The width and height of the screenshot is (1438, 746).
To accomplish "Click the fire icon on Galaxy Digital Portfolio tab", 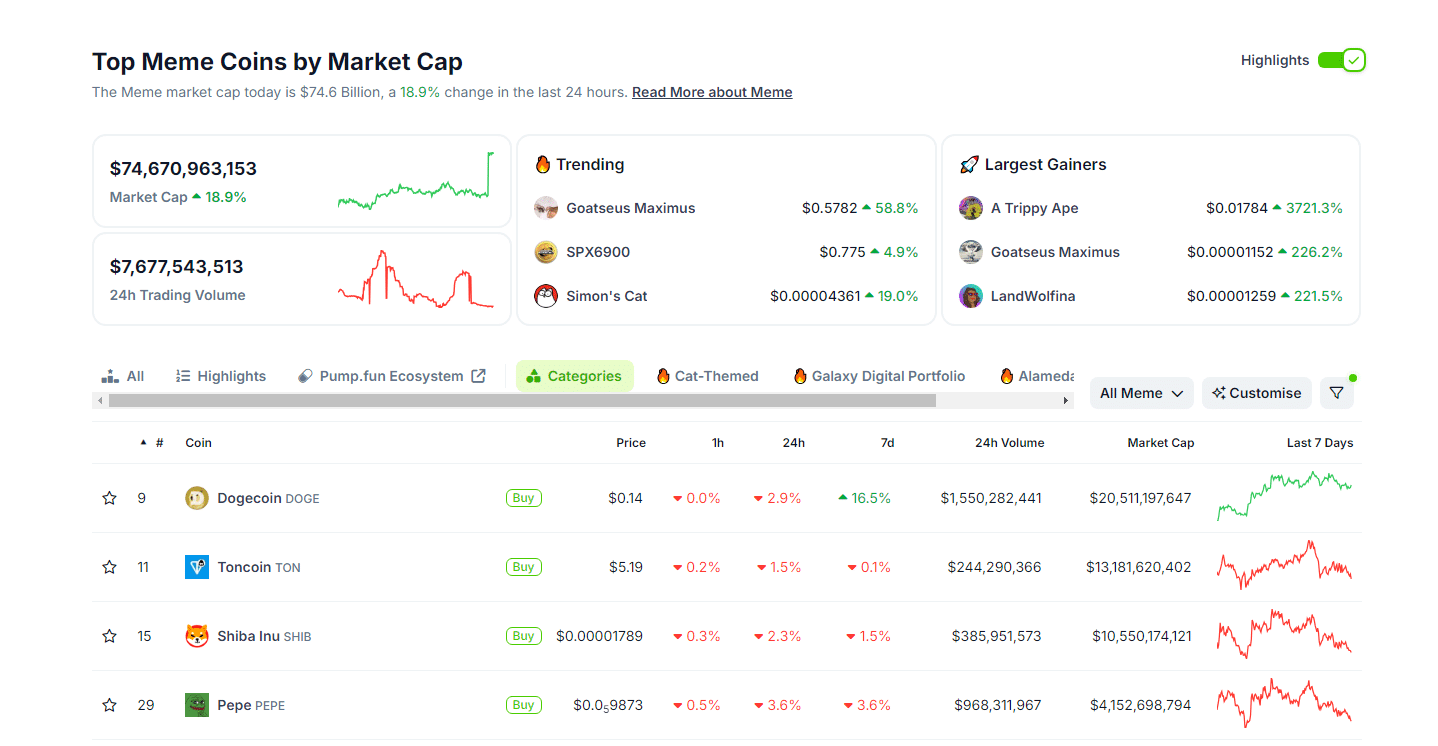I will pos(800,376).
